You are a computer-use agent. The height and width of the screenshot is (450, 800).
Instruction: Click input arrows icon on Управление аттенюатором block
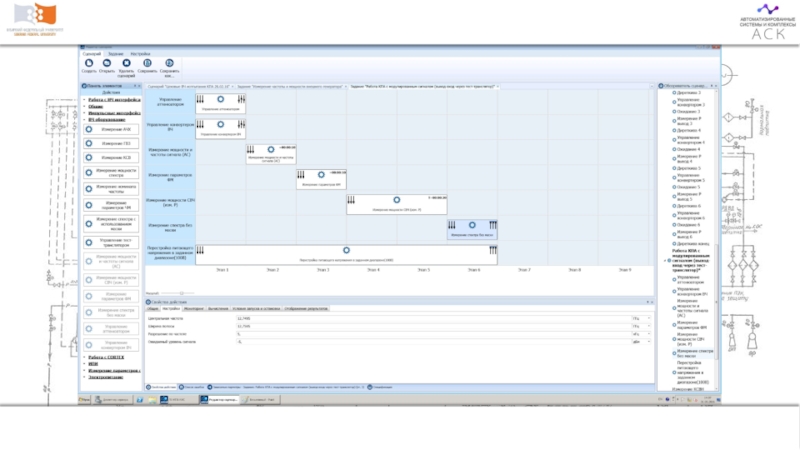[x=200, y=99]
